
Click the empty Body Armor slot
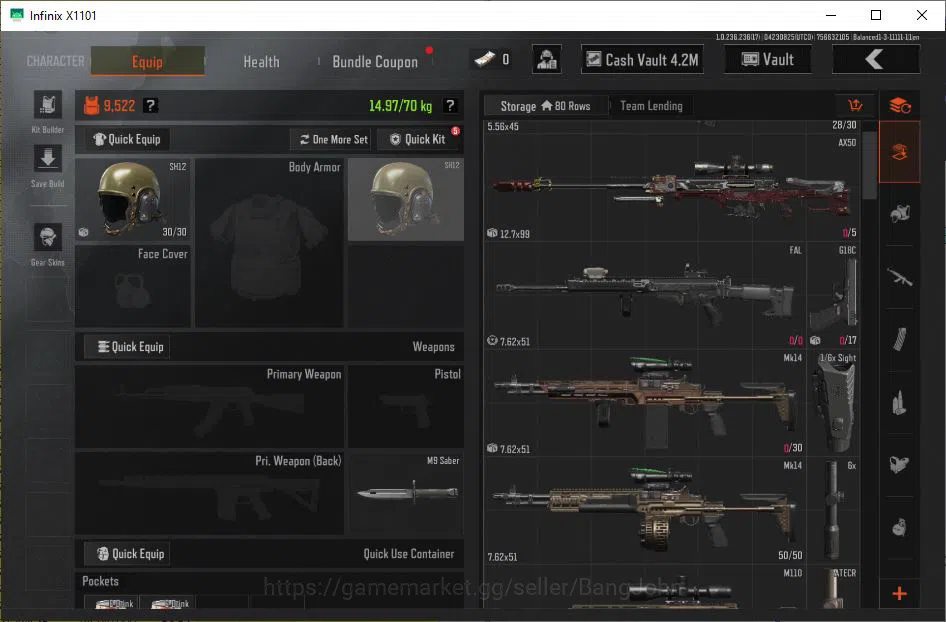[x=269, y=243]
